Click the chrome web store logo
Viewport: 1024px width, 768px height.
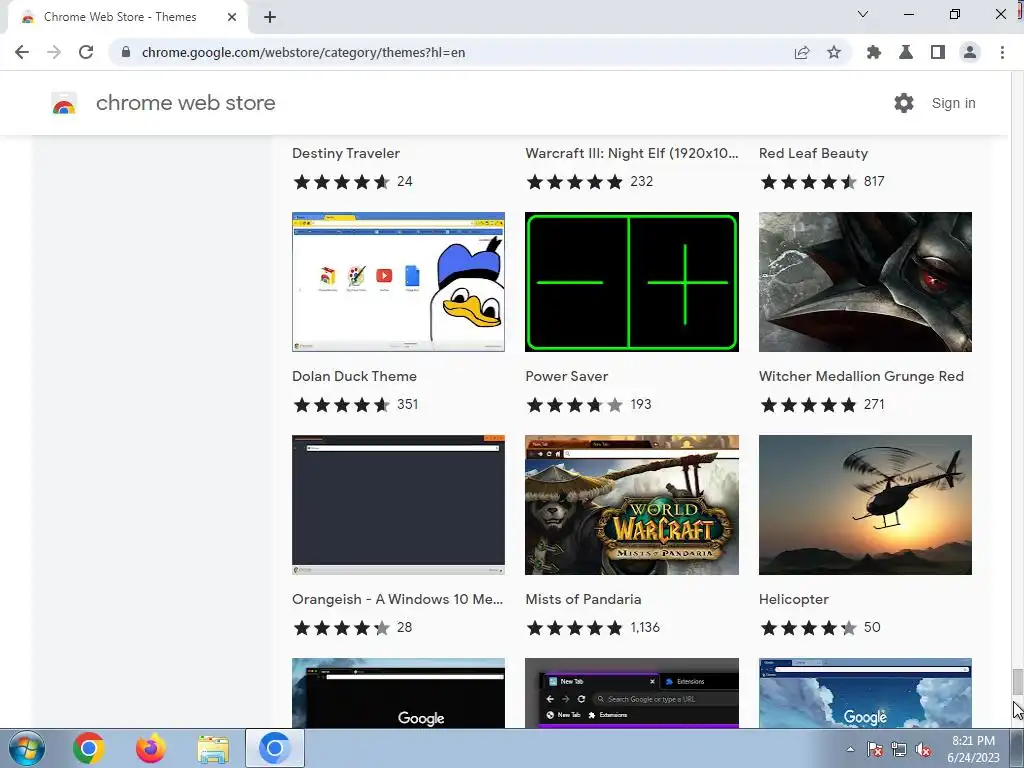click(x=64, y=103)
